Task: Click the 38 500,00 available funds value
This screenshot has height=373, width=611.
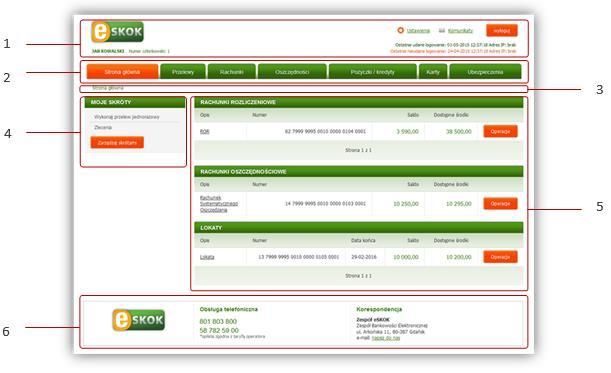Action: [x=459, y=132]
